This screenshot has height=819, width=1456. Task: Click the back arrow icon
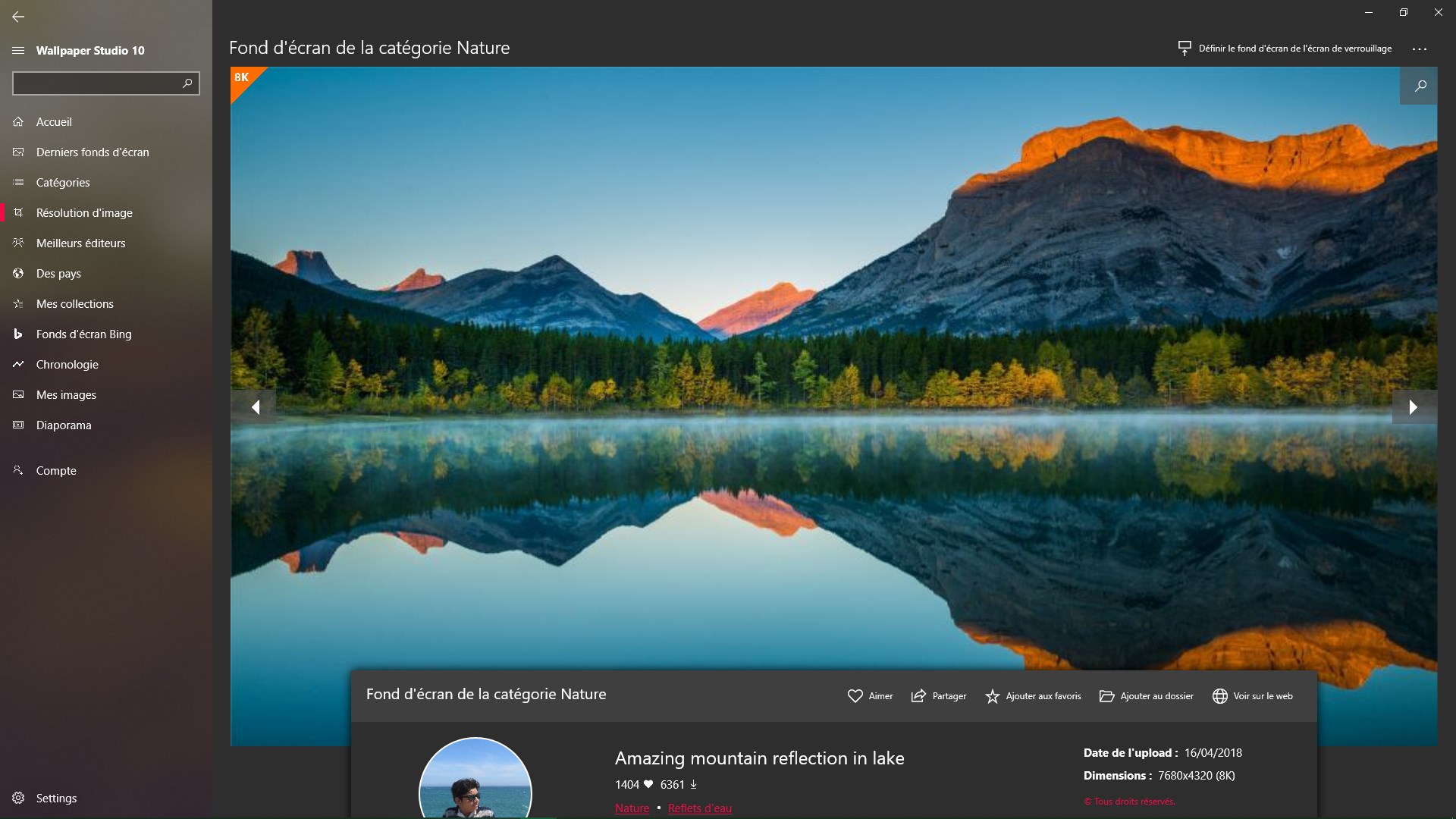pos(18,16)
